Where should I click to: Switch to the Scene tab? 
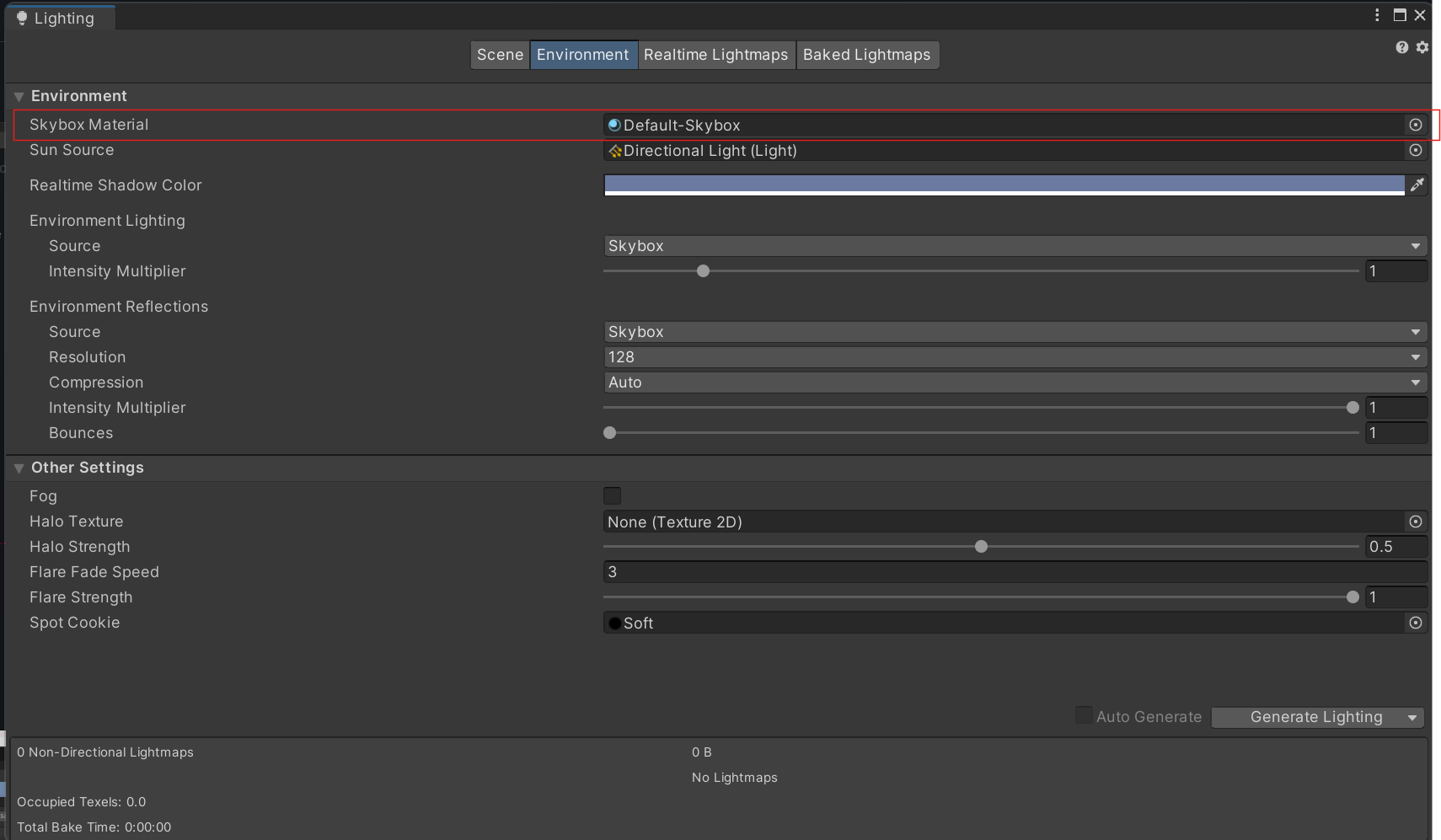500,55
